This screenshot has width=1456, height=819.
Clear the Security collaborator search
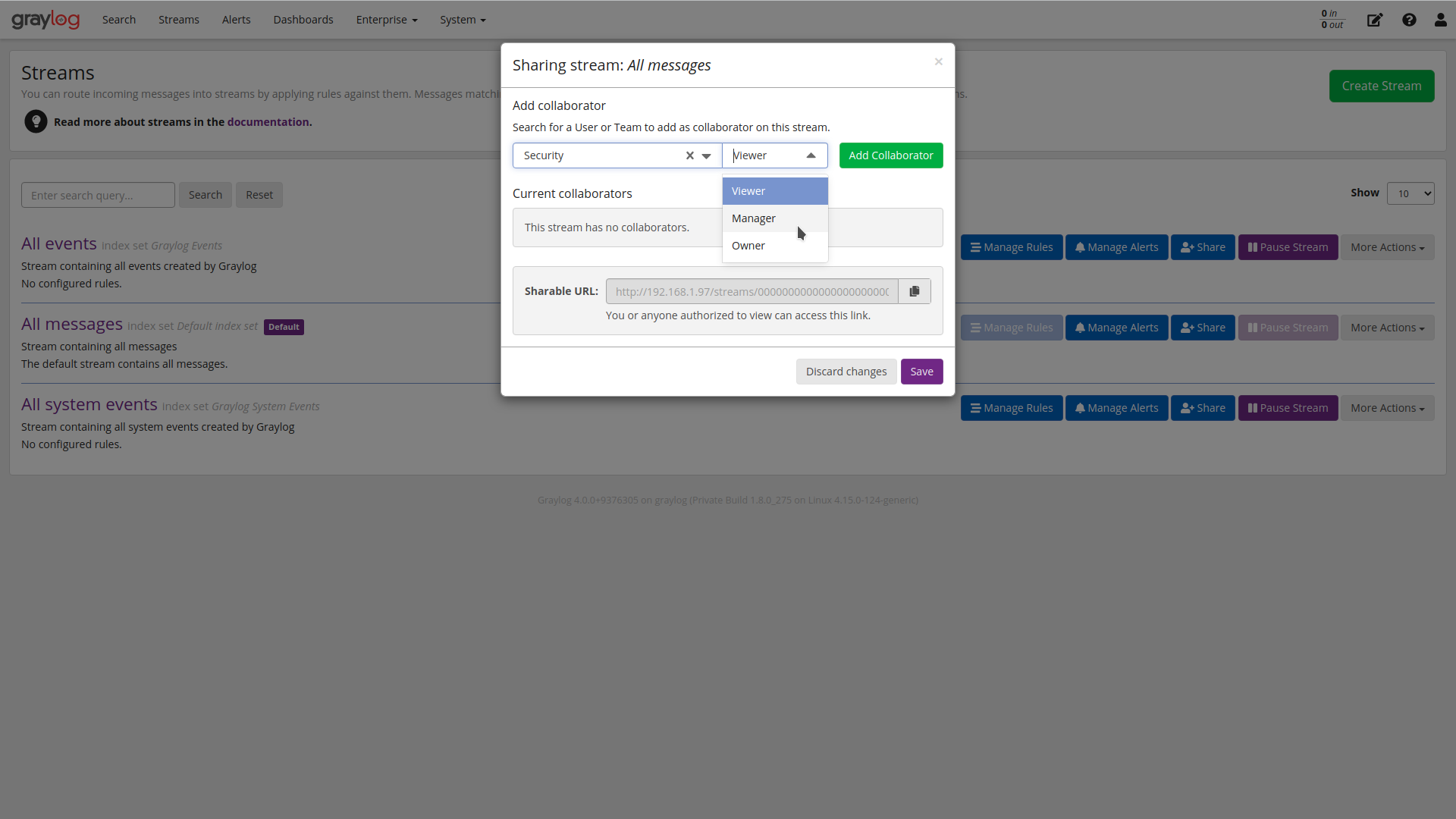689,155
